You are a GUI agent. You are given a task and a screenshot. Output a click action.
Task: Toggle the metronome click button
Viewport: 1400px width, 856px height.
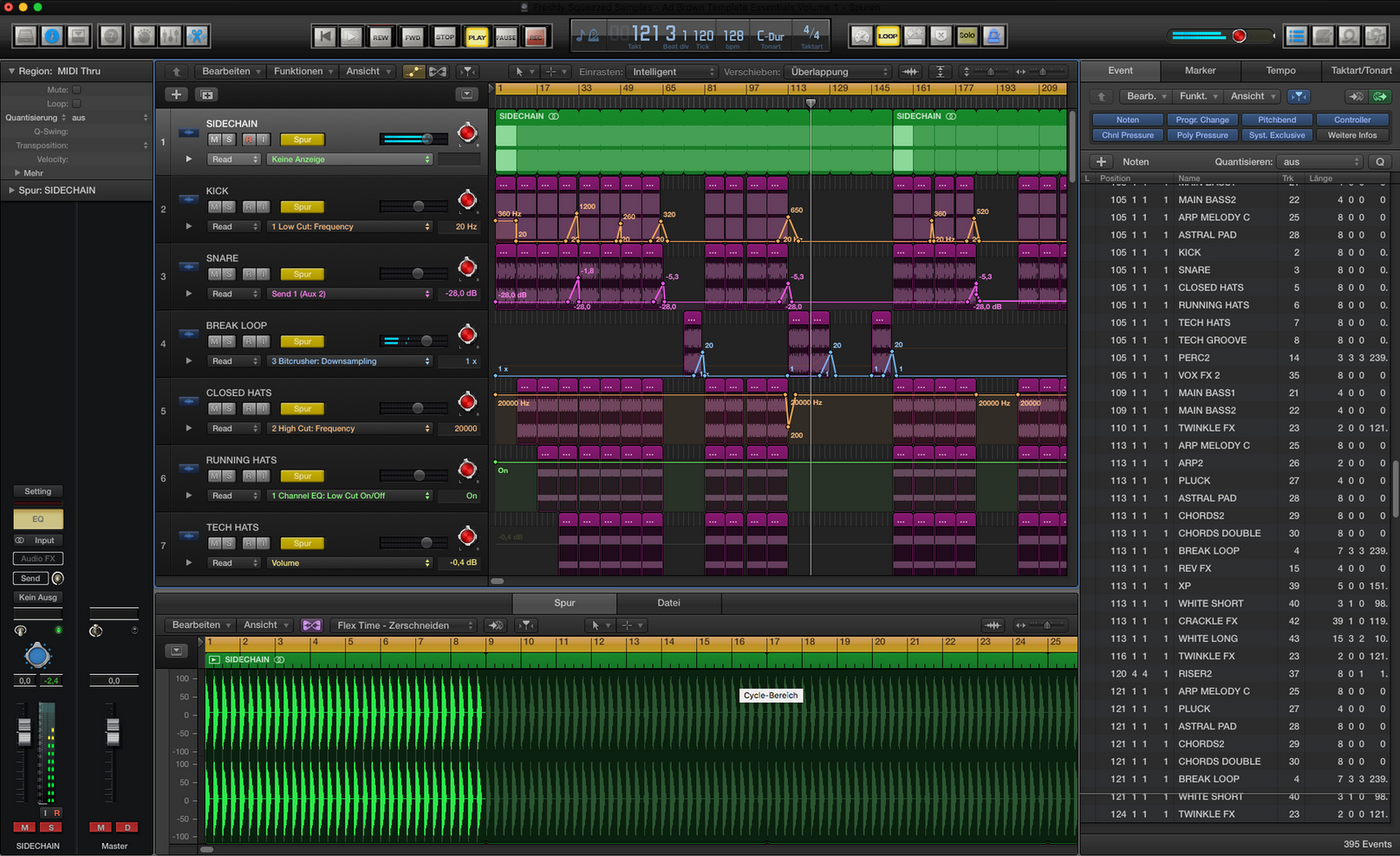coord(994,36)
